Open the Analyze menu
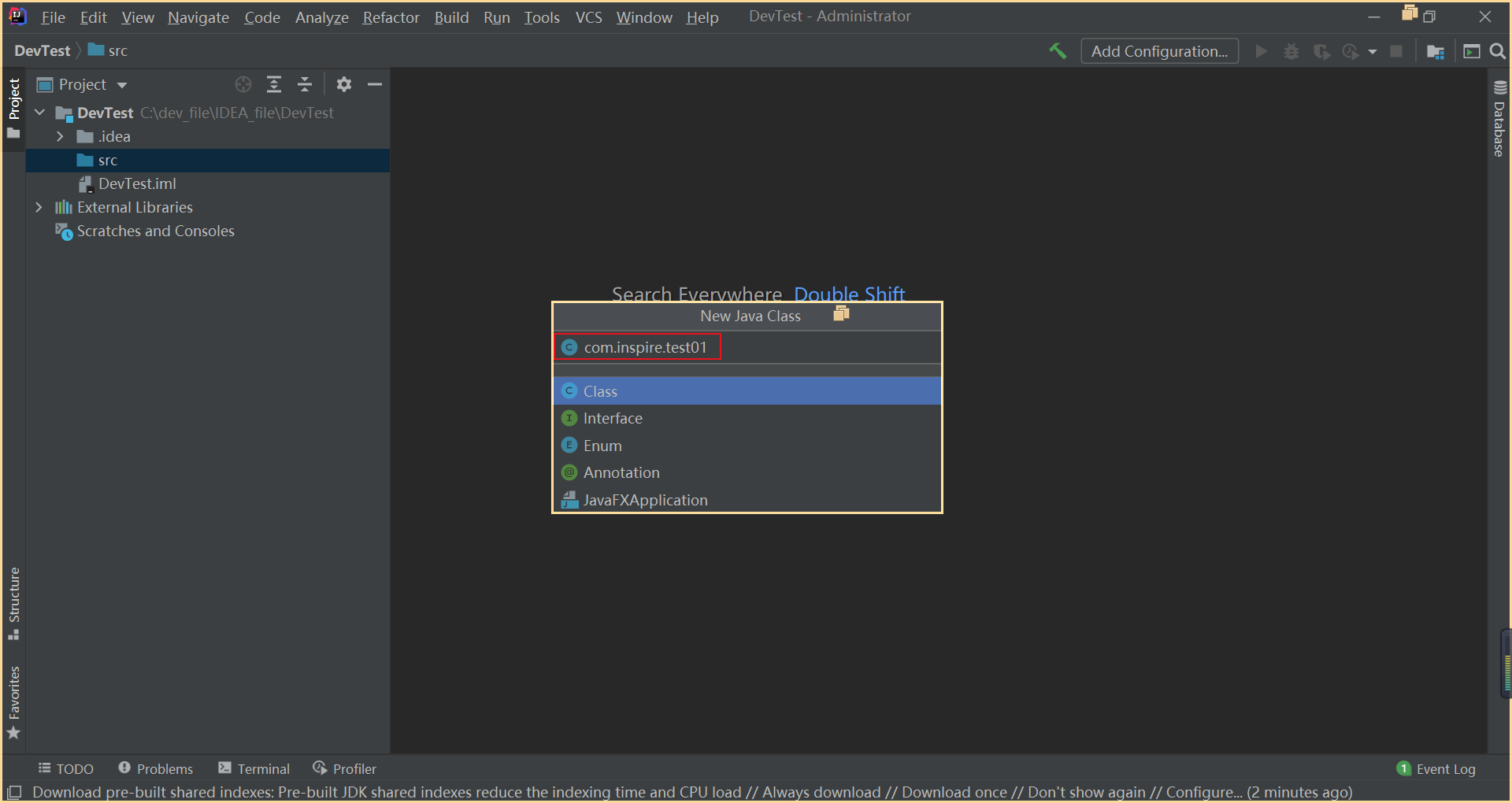The image size is (1512, 803). (322, 17)
